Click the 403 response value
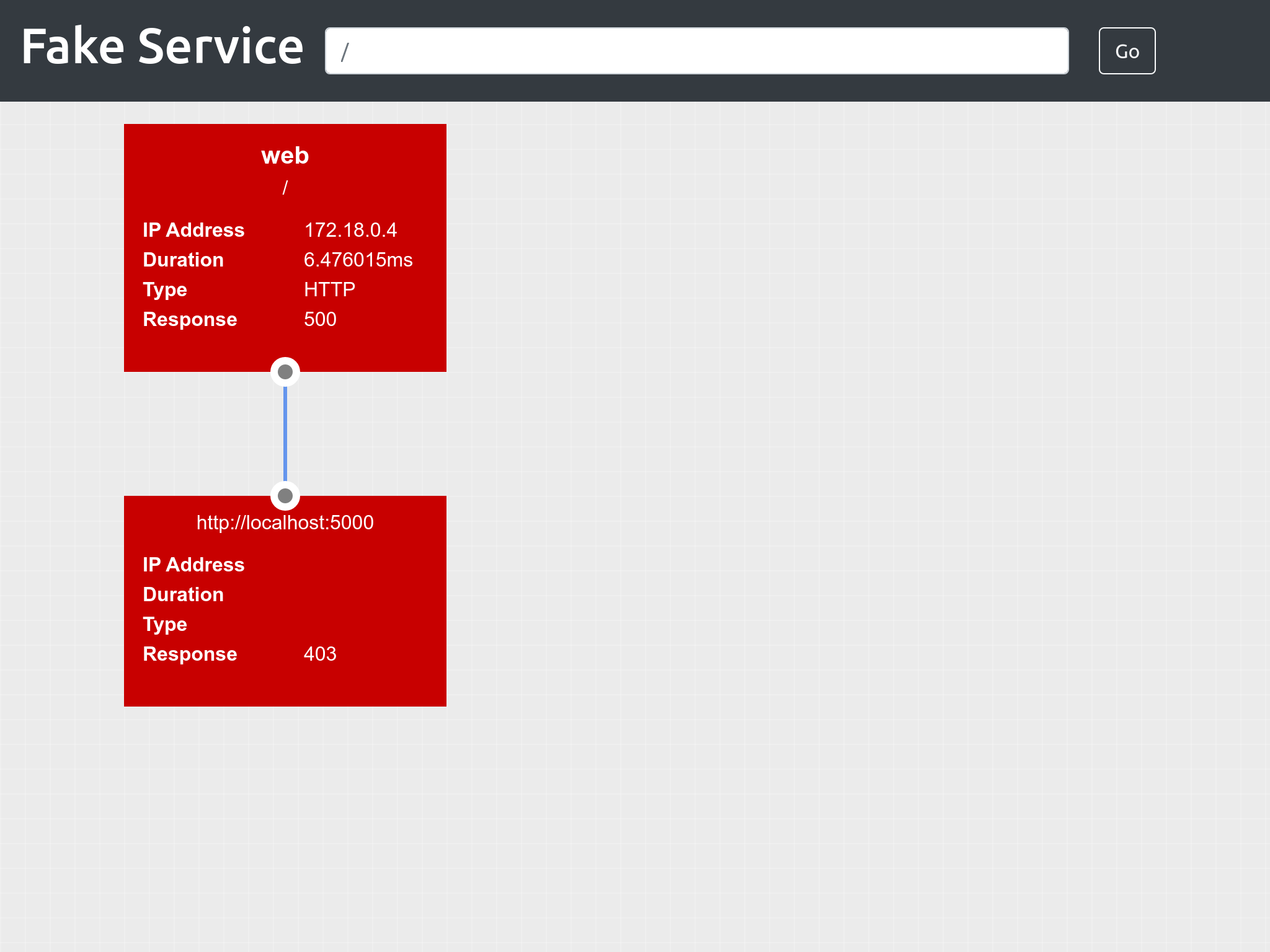 320,654
